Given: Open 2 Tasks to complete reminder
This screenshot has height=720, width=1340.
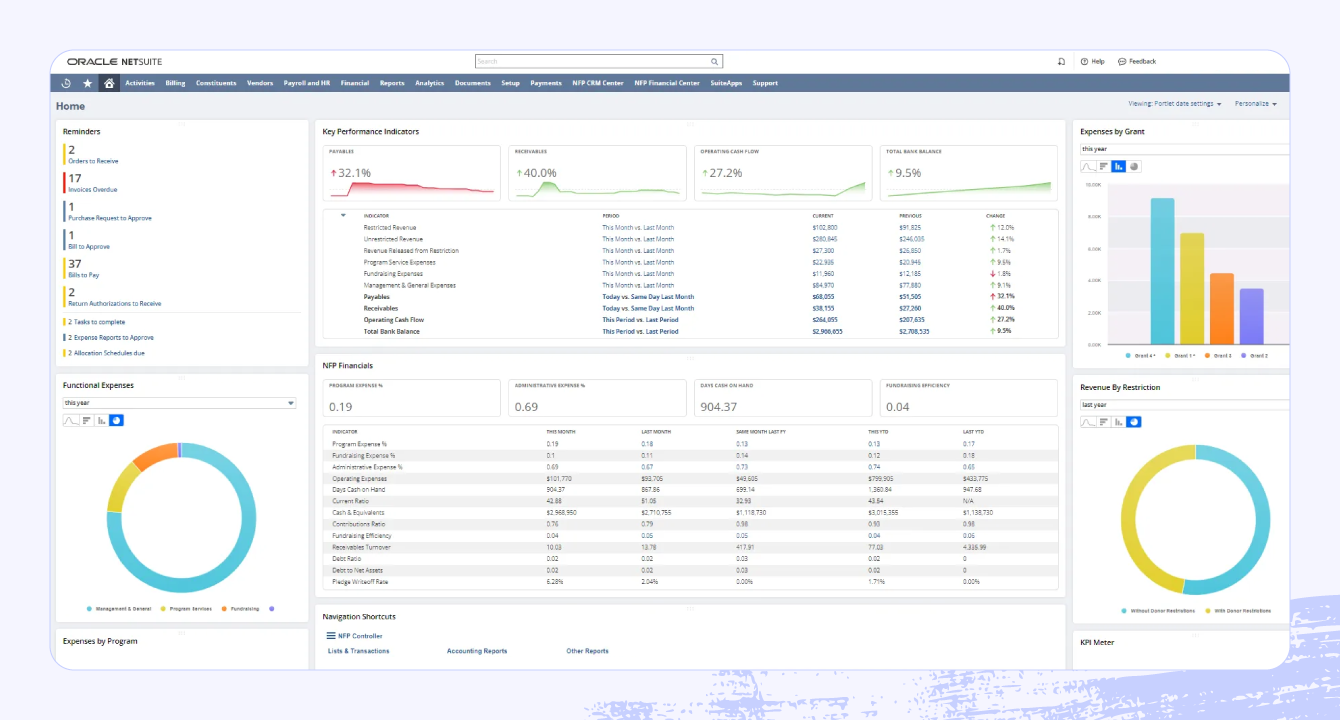Looking at the screenshot, I should [97, 322].
